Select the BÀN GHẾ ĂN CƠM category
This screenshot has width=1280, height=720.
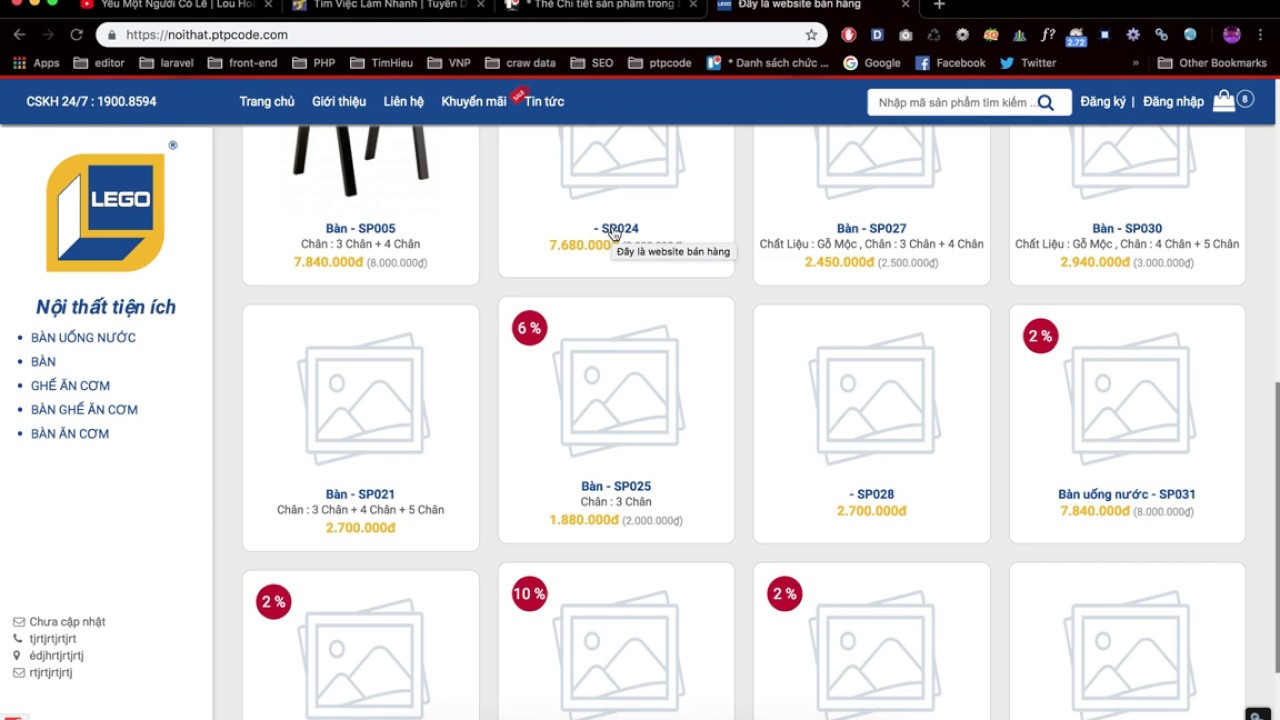point(84,410)
